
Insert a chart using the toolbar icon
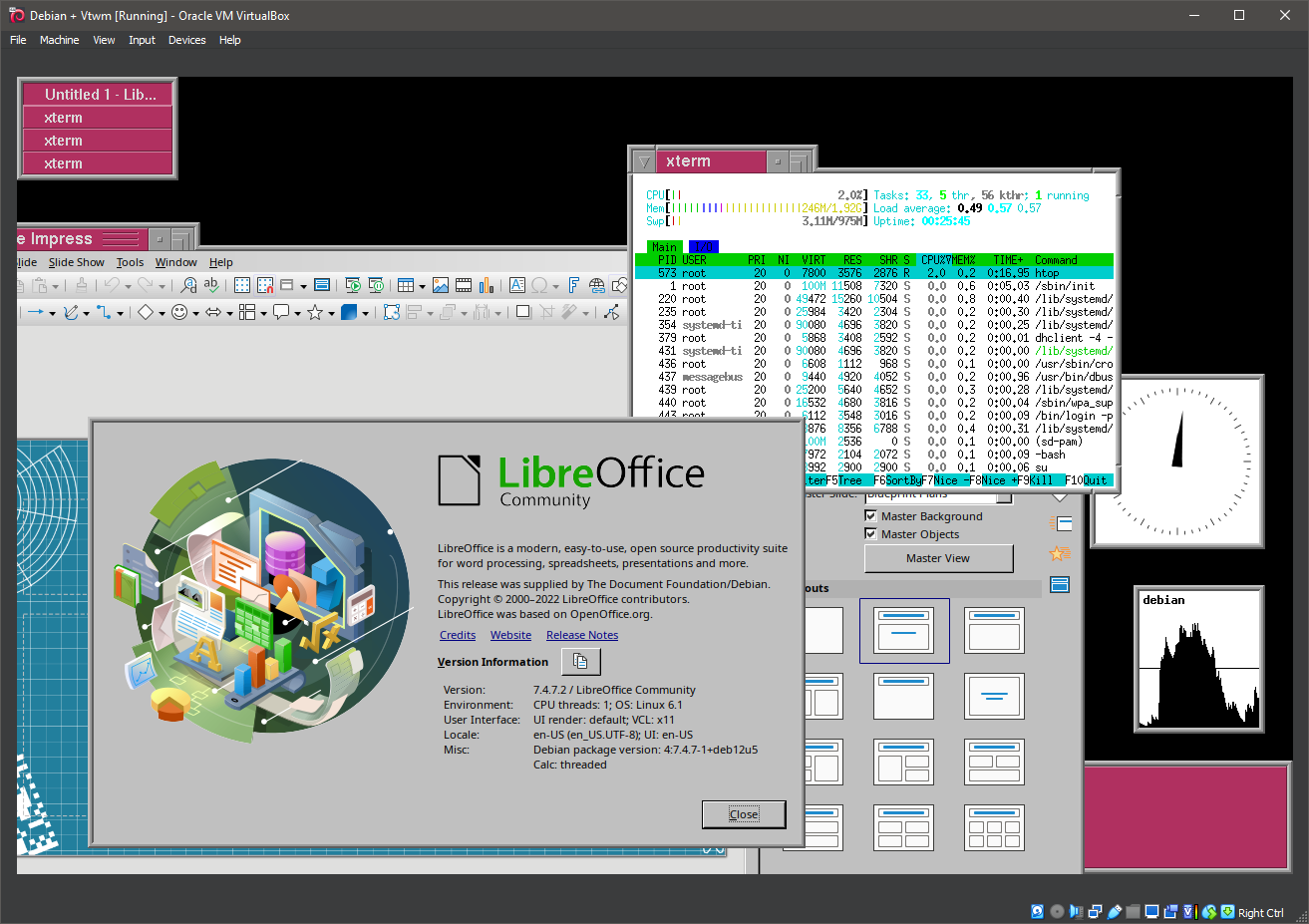(487, 285)
